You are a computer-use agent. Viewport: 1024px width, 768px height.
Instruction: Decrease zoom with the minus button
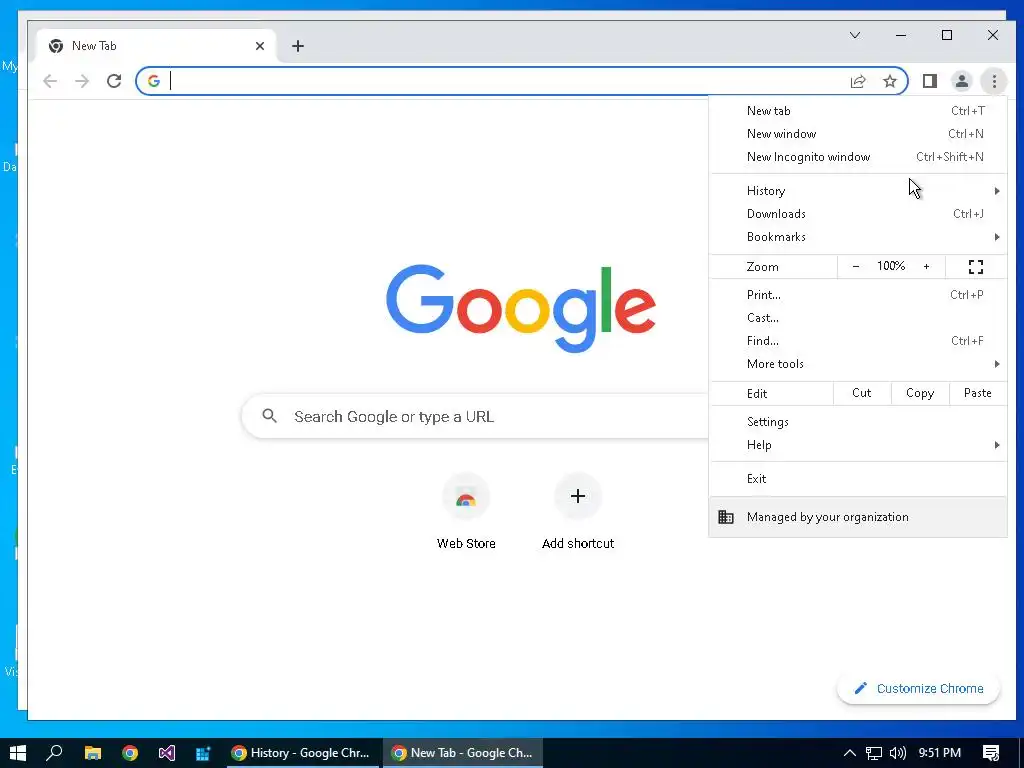pyautogui.click(x=856, y=266)
